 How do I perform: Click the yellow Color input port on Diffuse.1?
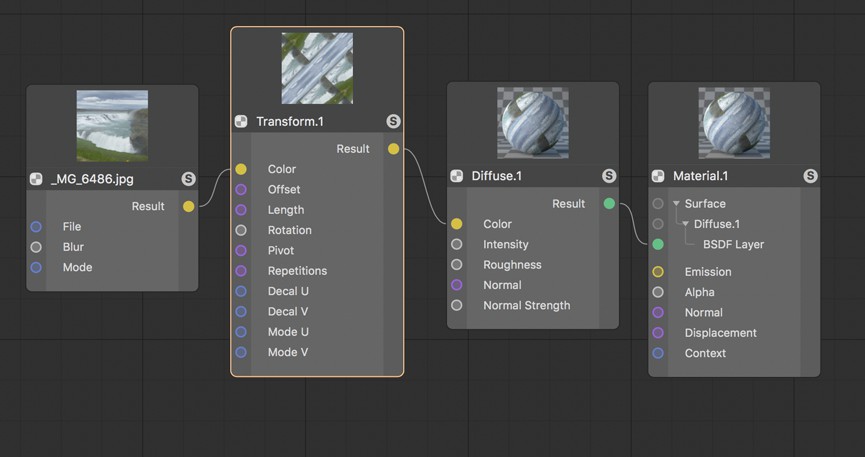click(457, 224)
